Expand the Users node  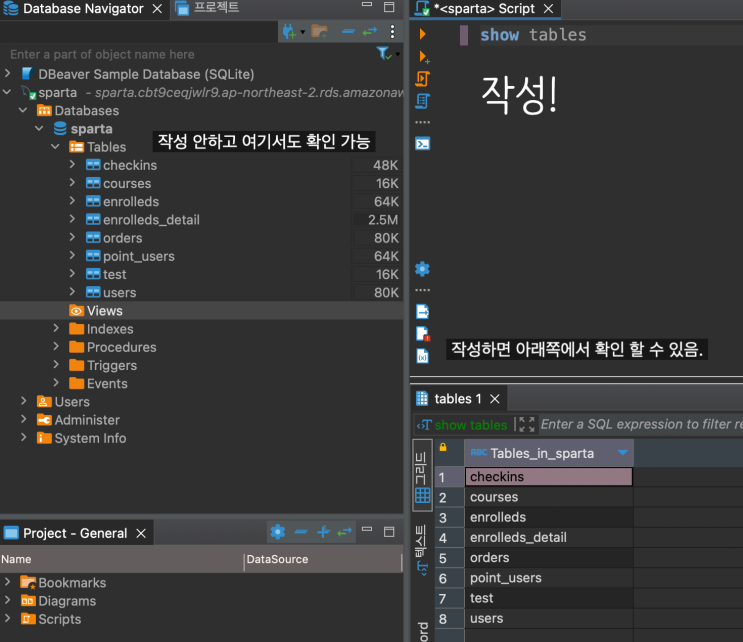pos(24,401)
